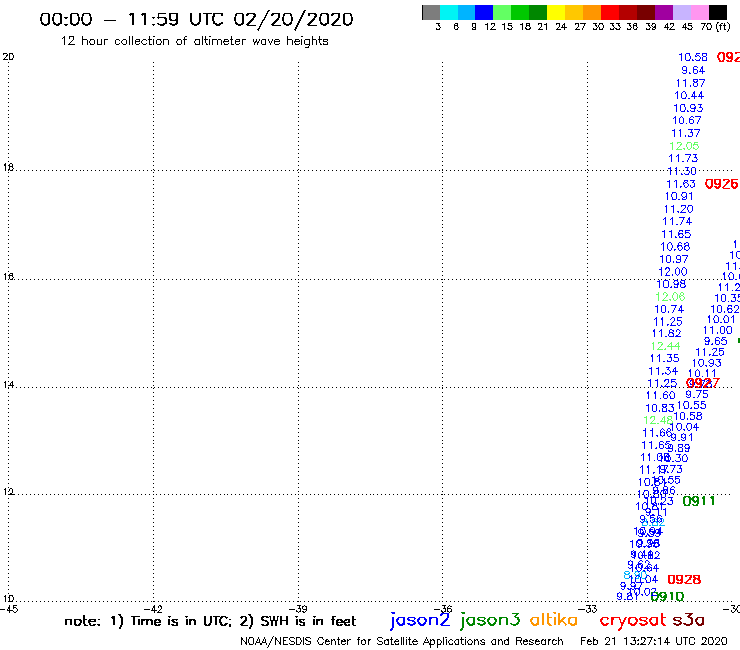Click the 9.65 wave height value
This screenshot has height=650, width=740.
[715, 341]
